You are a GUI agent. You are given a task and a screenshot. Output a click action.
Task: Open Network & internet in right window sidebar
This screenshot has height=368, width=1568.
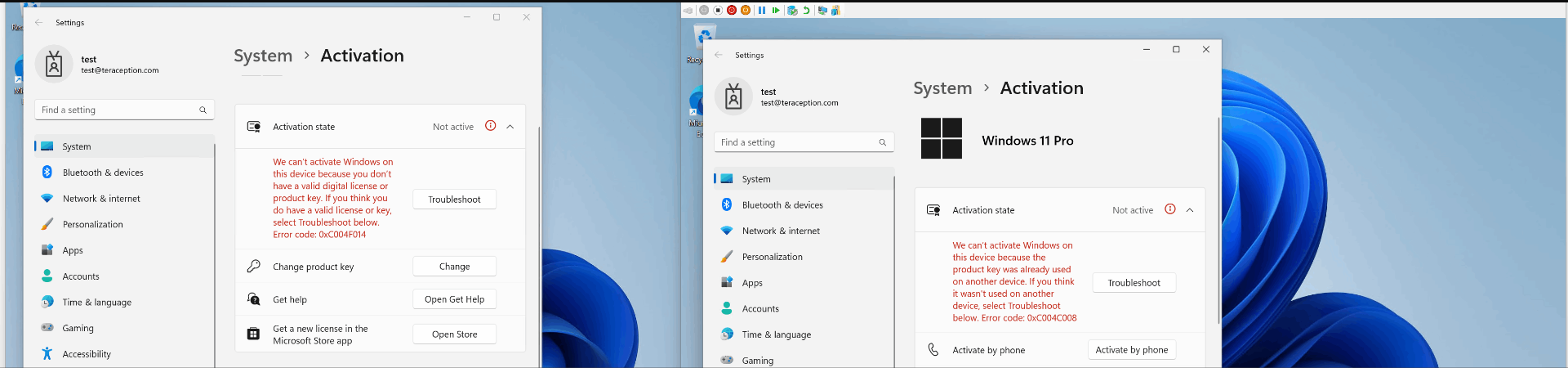click(x=804, y=231)
